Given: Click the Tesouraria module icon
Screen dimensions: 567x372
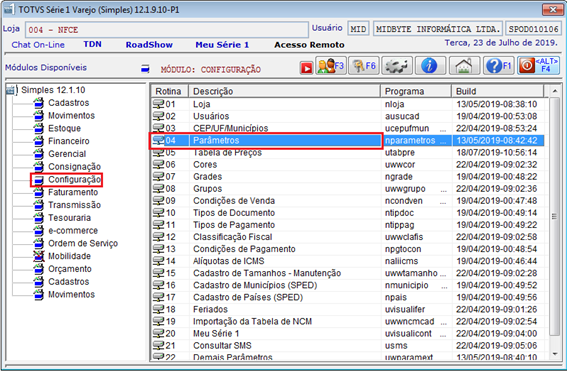Looking at the screenshot, I should click(x=39, y=218).
